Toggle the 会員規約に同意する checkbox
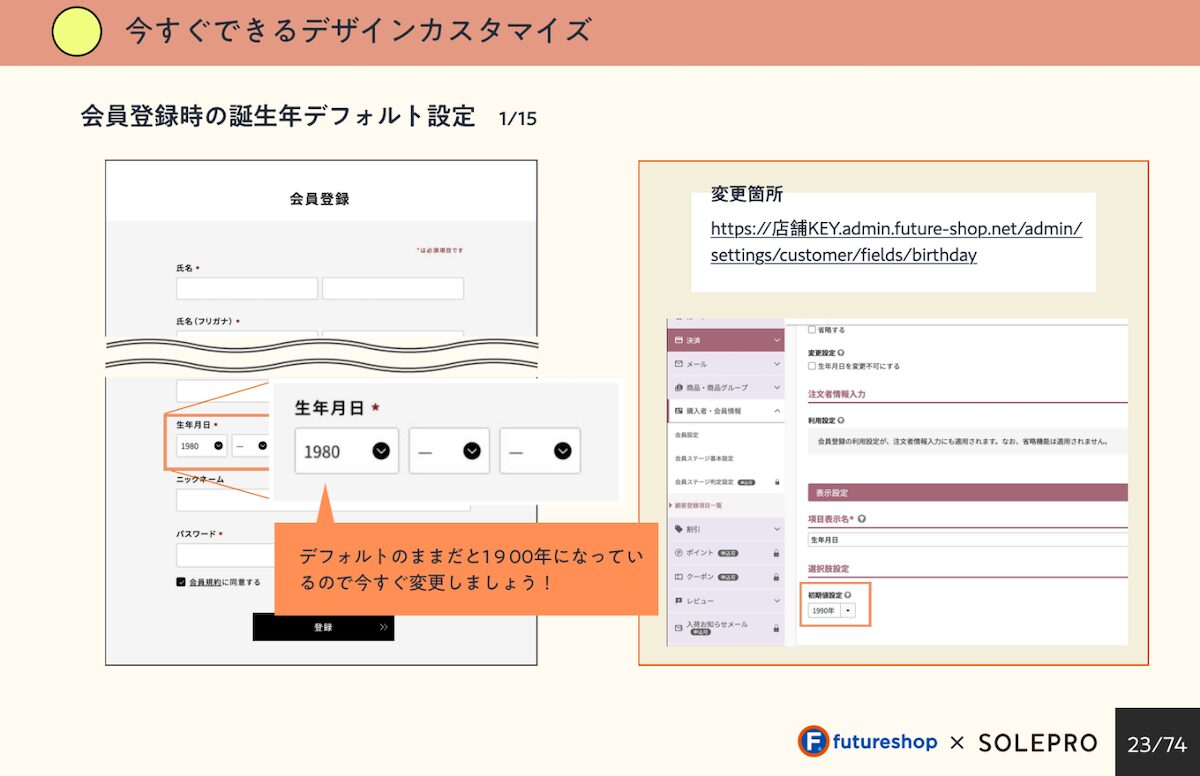1200x776 pixels. [x=181, y=582]
